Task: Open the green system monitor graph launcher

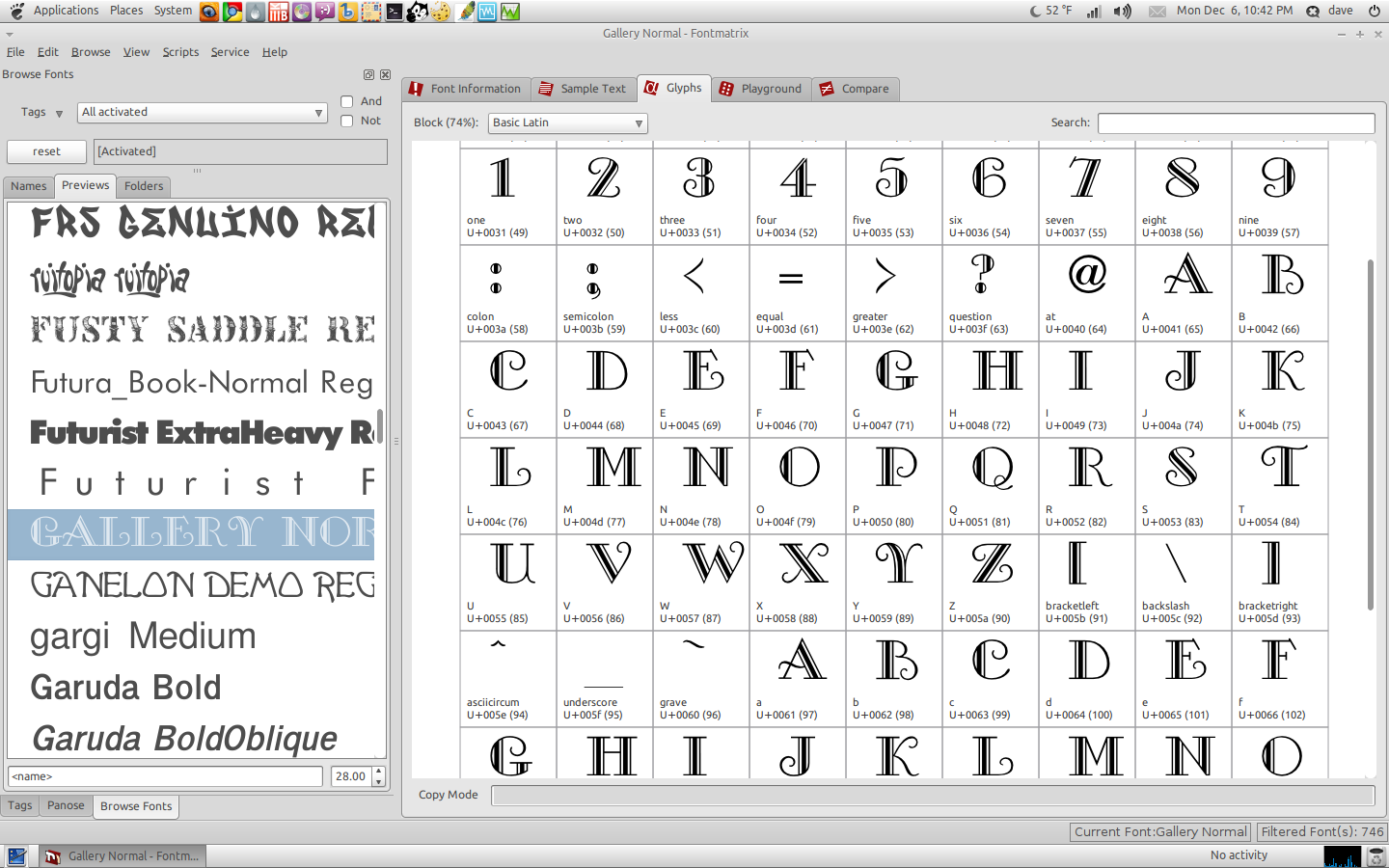Action: click(x=510, y=12)
